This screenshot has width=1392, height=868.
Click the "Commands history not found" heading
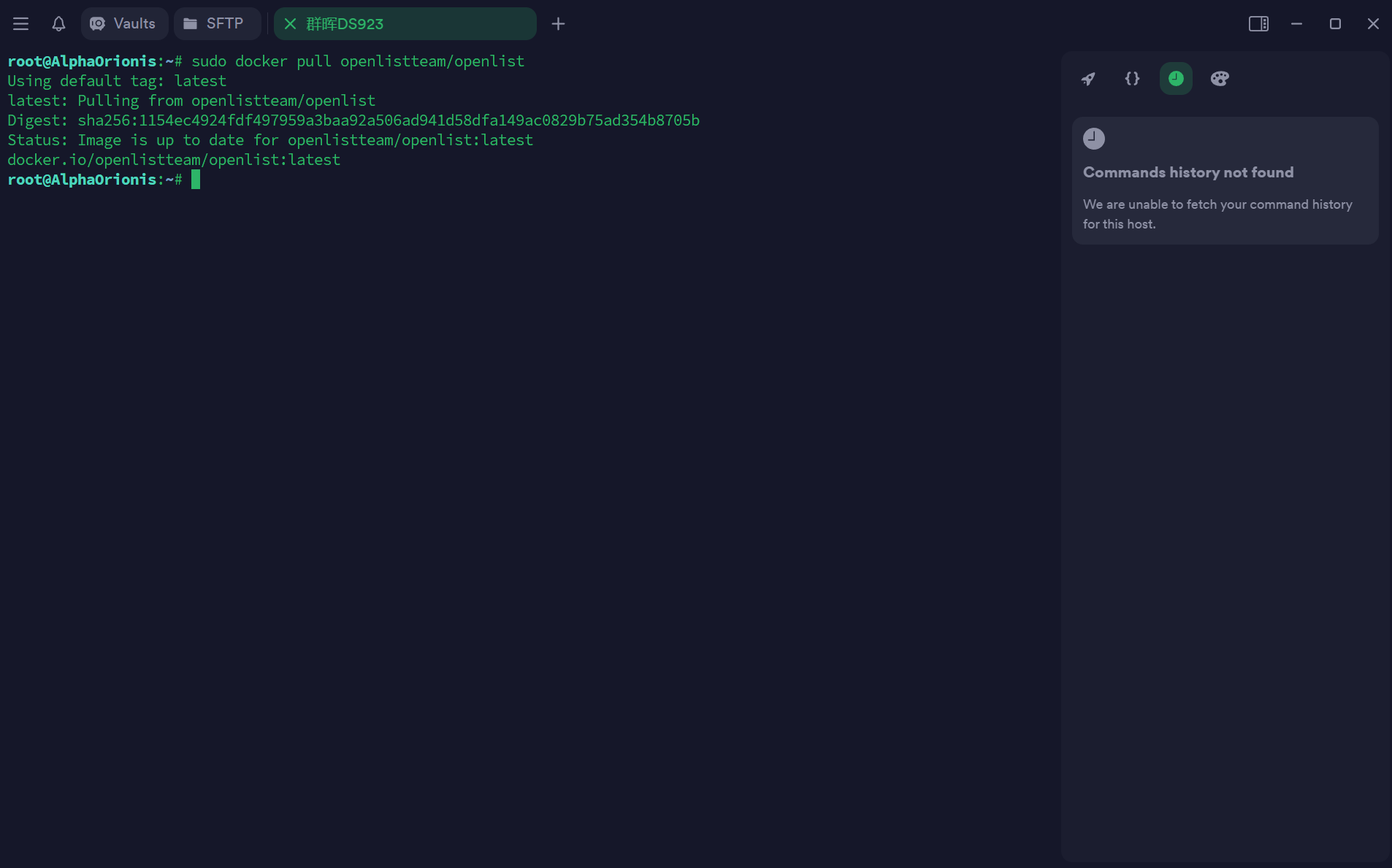1188,173
